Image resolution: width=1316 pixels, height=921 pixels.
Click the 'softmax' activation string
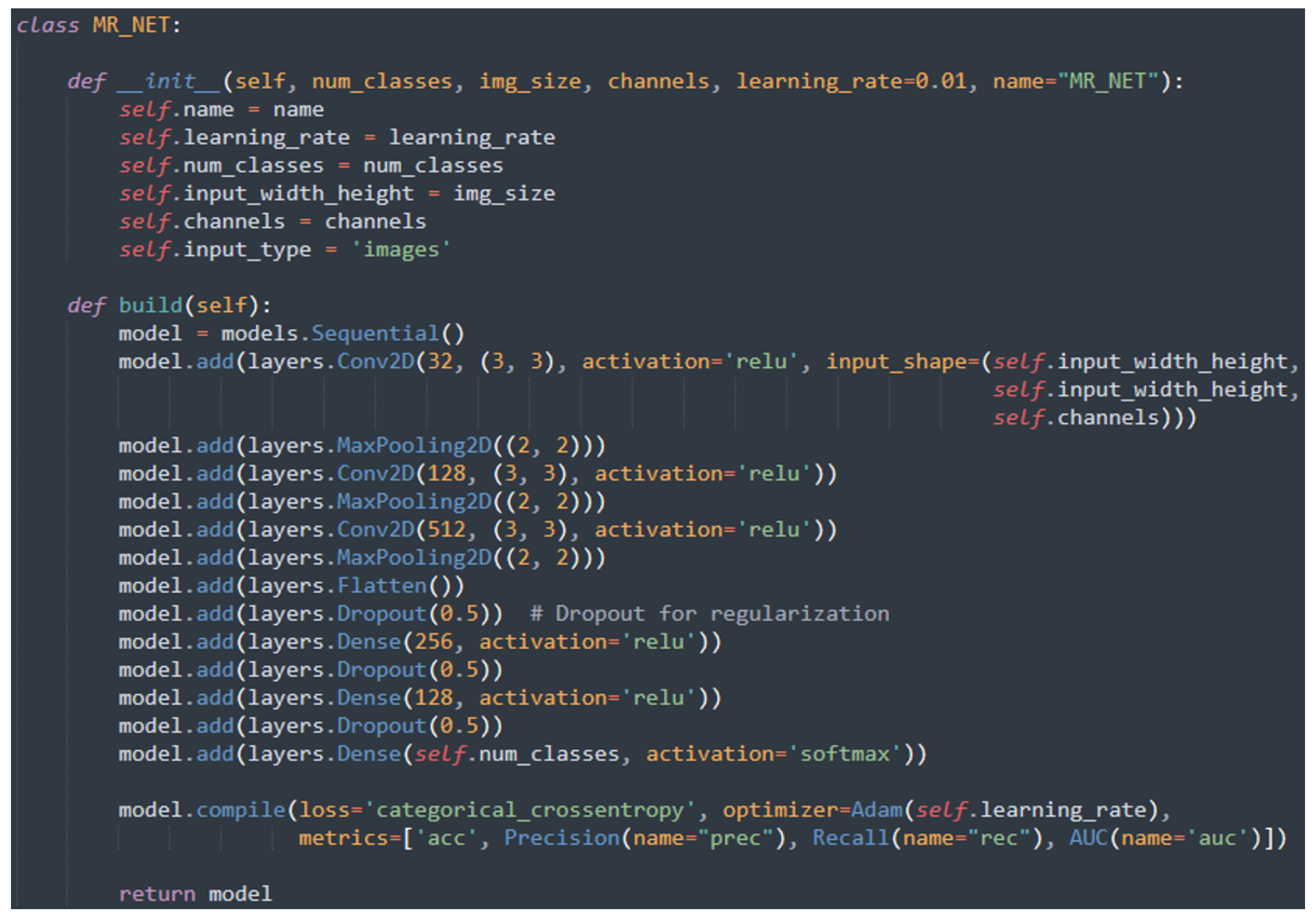pyautogui.click(x=845, y=754)
